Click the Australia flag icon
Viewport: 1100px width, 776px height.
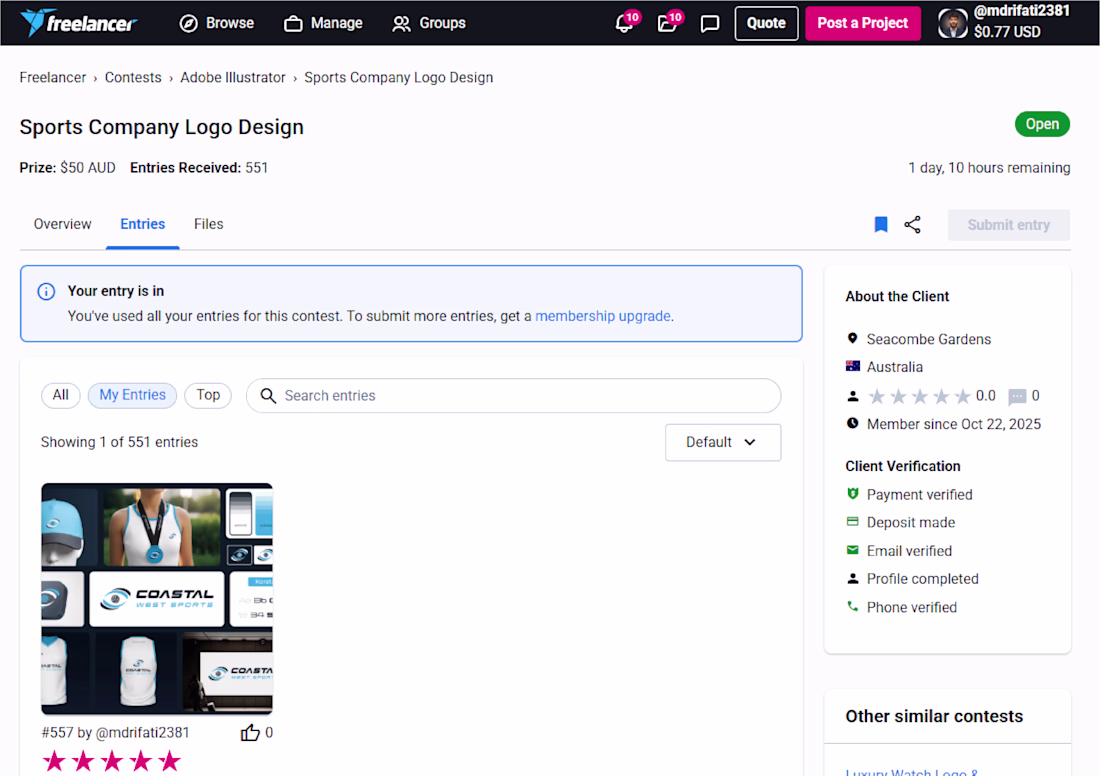(853, 366)
